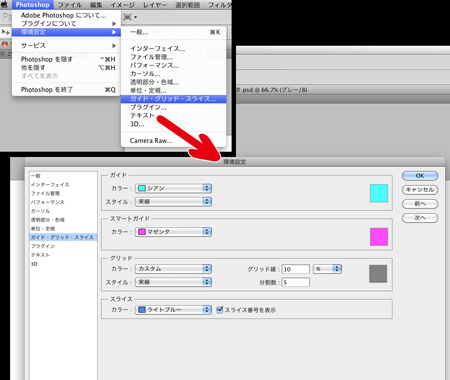This screenshot has width=450, height=380.
Task: Expand the プラグインについて submenu
Action: click(66, 24)
